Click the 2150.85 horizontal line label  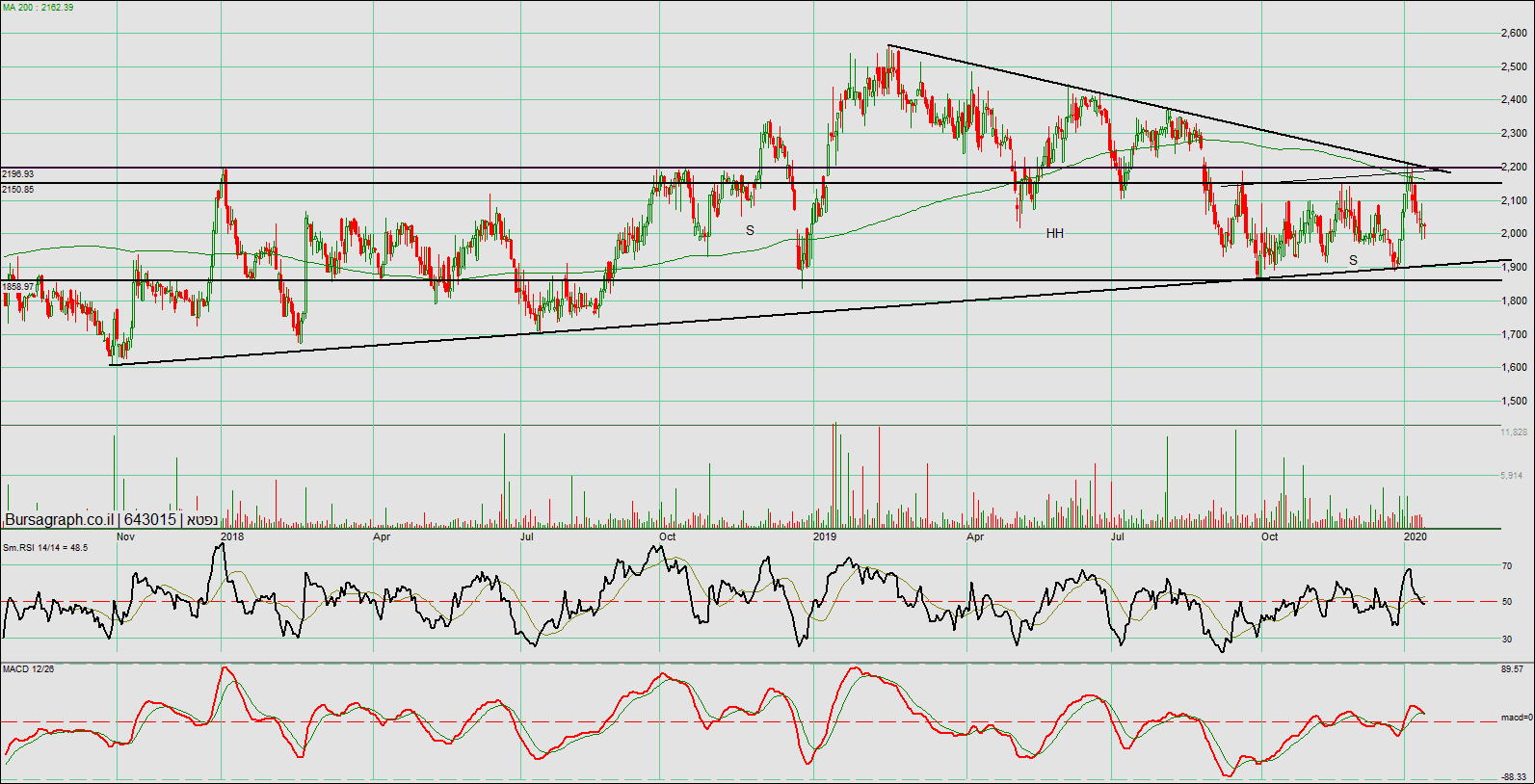(x=18, y=190)
